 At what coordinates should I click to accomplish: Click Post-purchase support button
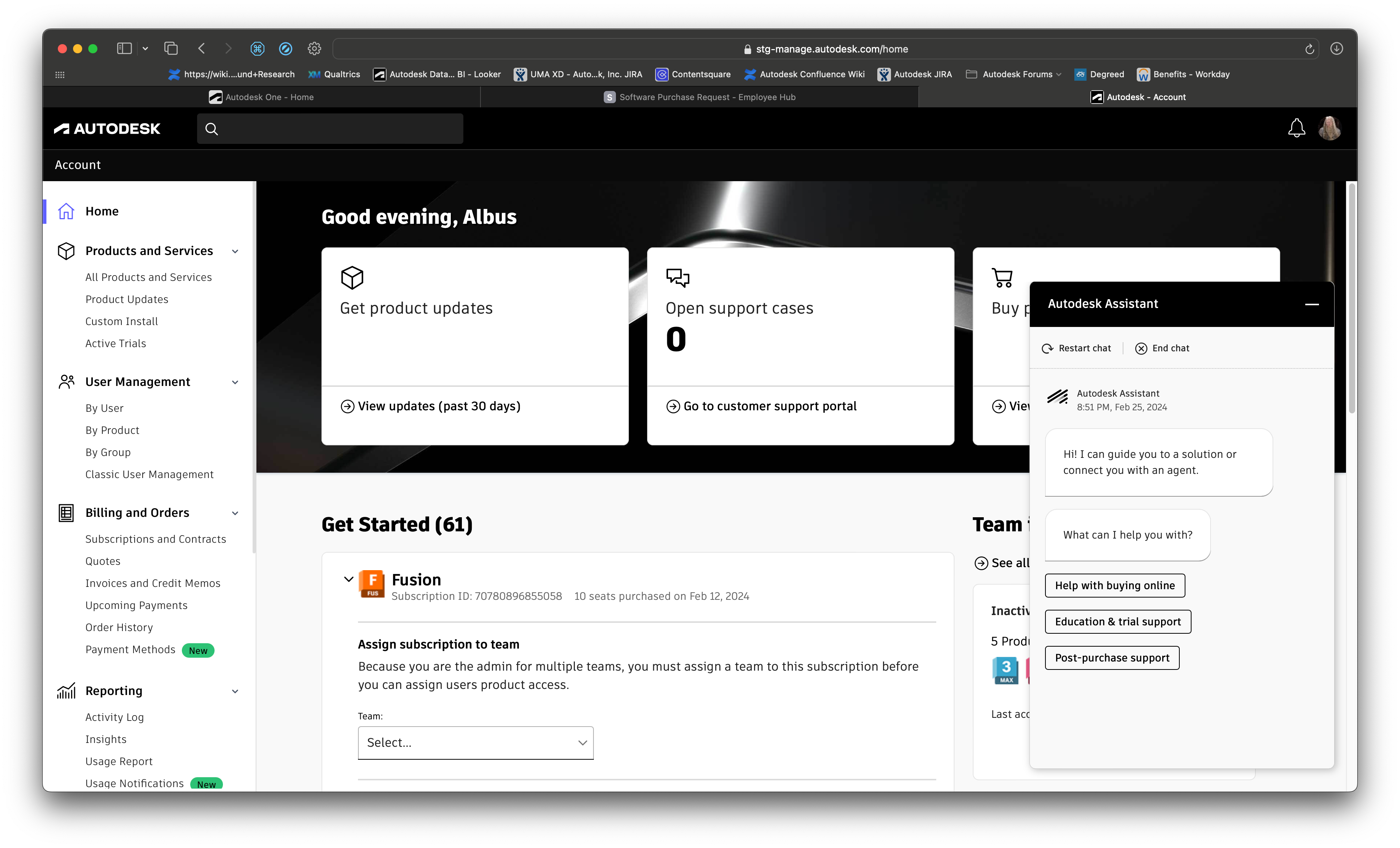(x=1112, y=658)
